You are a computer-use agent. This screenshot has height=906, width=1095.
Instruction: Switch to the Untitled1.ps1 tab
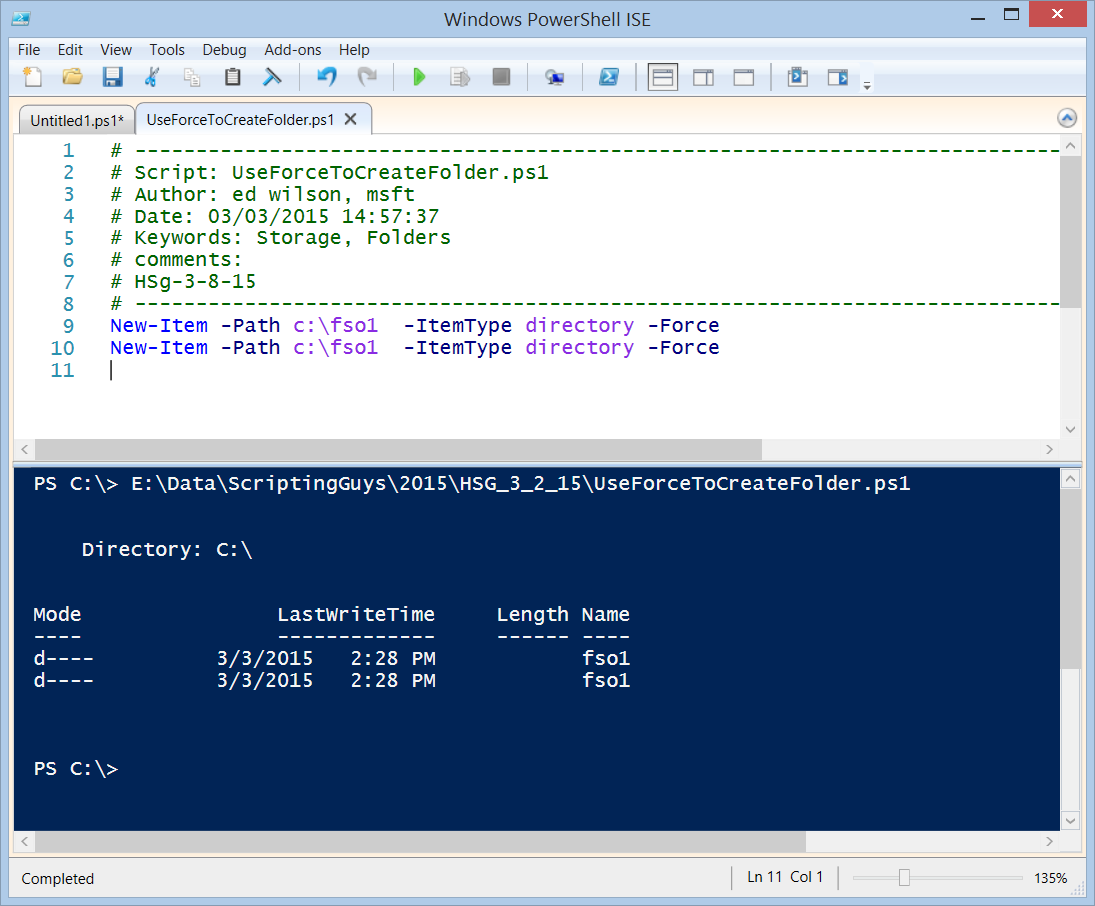[76, 119]
